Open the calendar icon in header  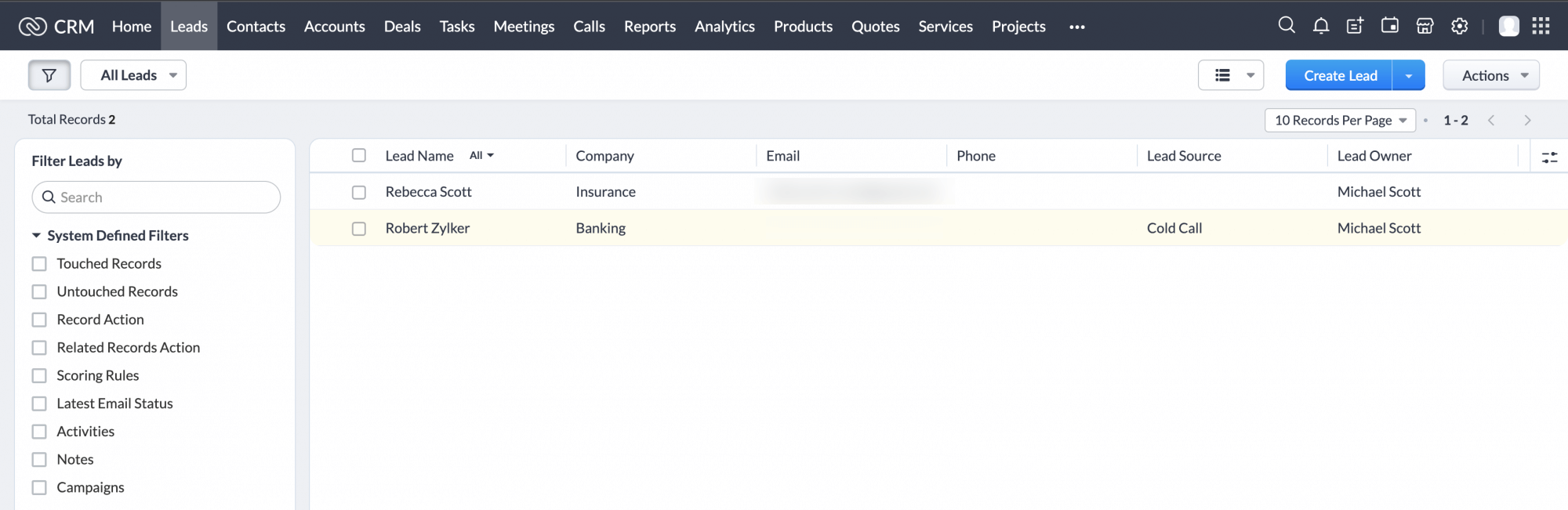tap(1389, 26)
